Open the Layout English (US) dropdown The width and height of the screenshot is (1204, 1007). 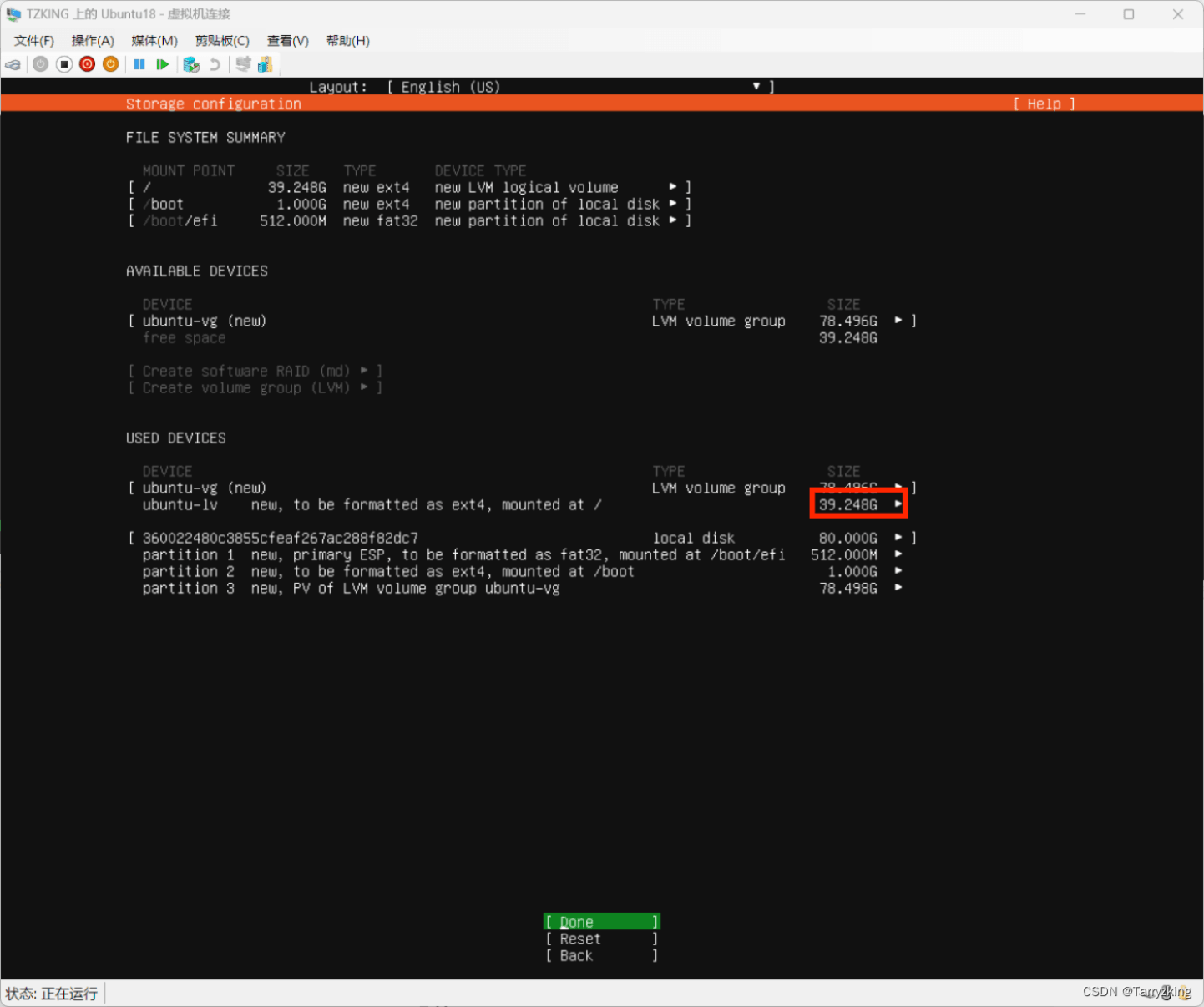pos(580,87)
